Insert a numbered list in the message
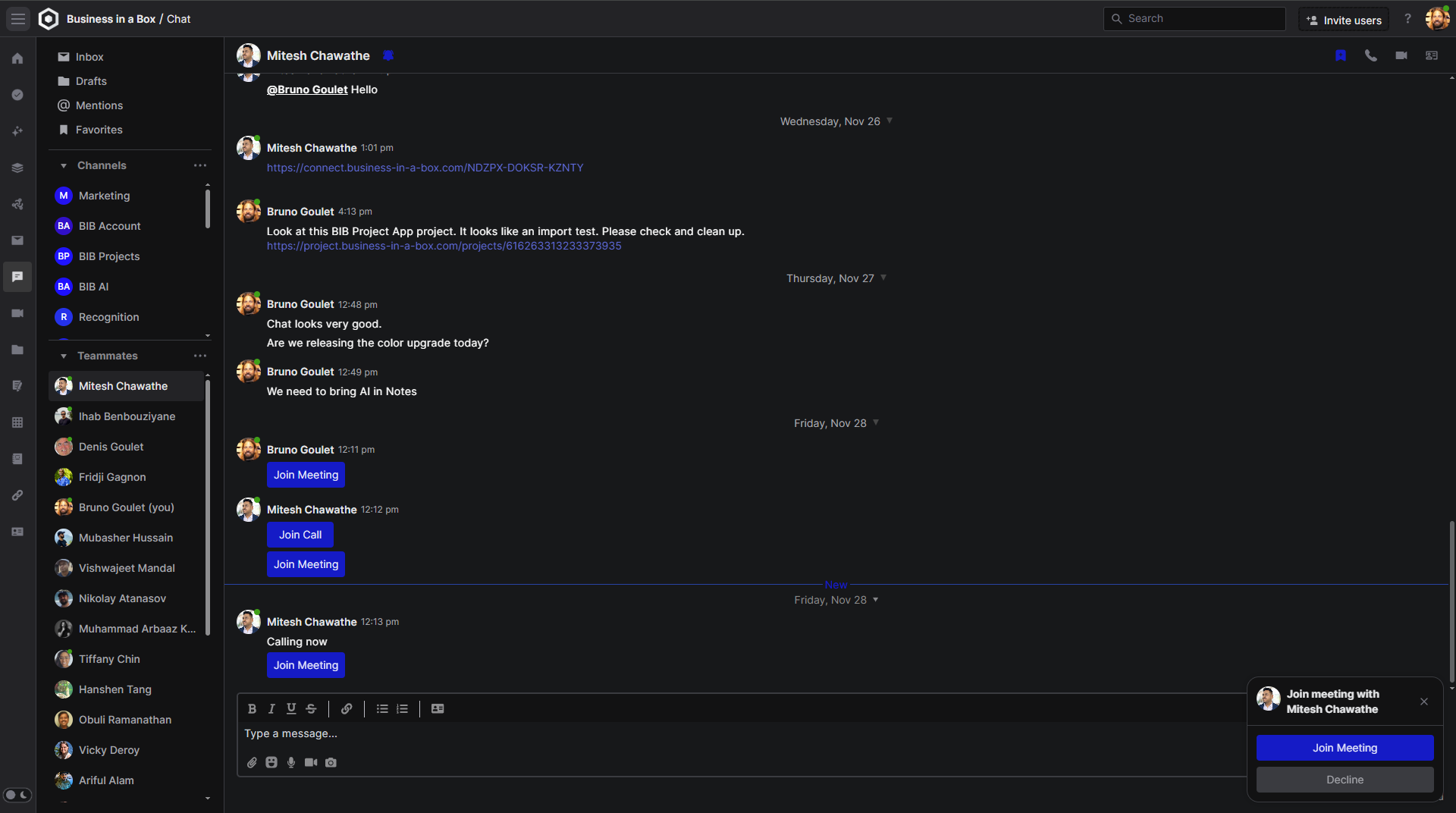This screenshot has height=813, width=1456. tap(403, 708)
